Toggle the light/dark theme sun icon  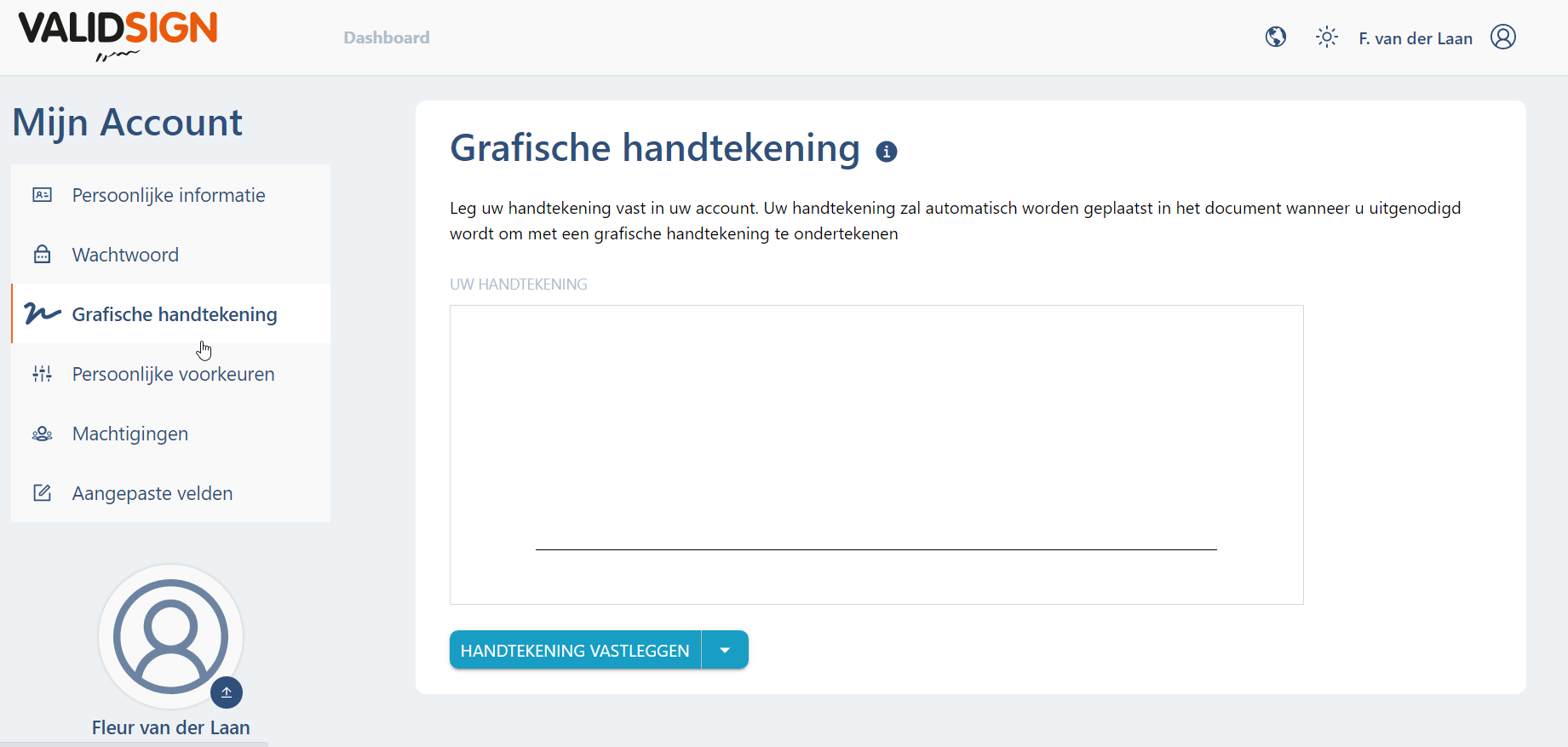click(x=1327, y=37)
